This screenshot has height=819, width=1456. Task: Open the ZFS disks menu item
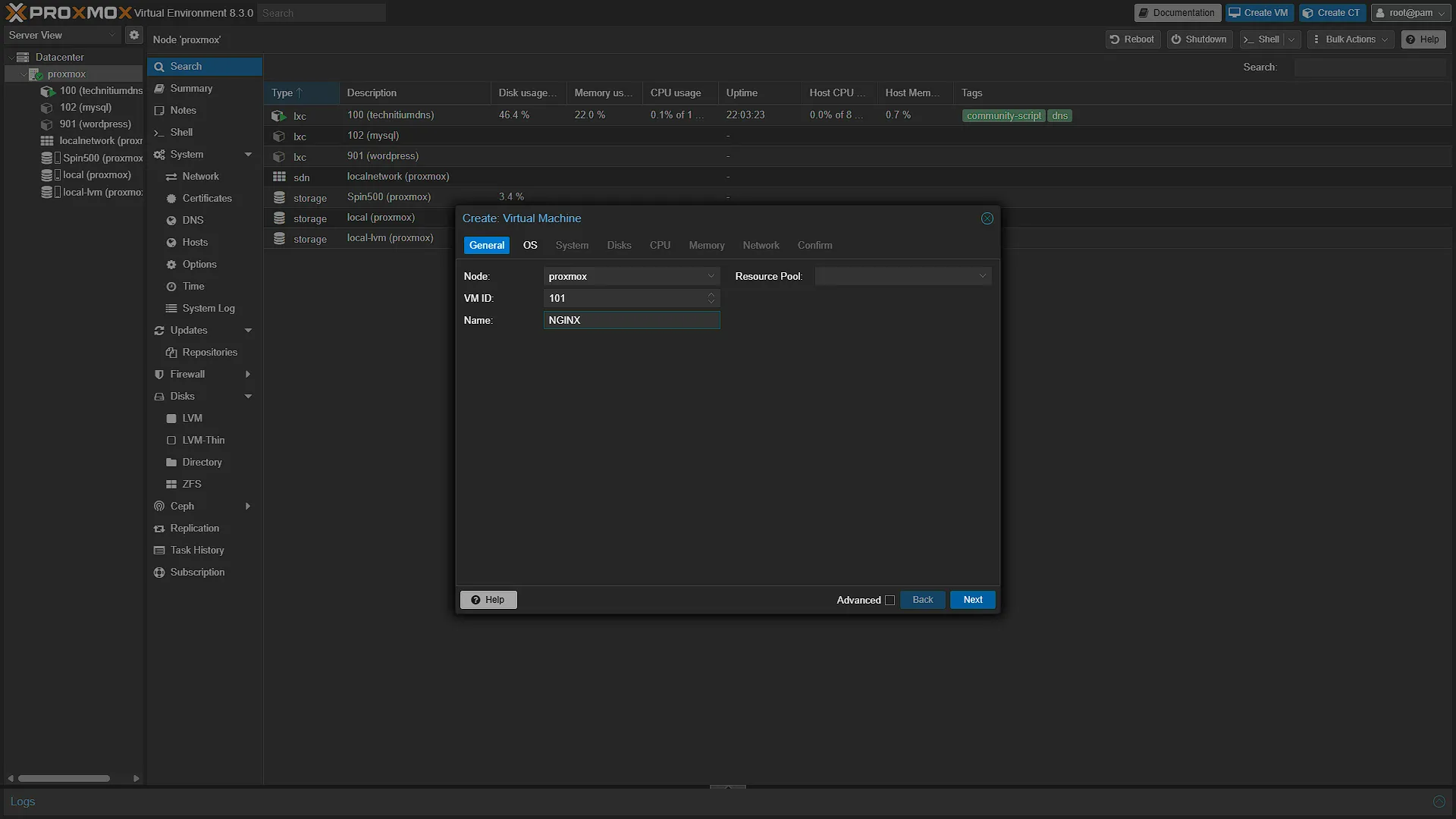point(192,484)
